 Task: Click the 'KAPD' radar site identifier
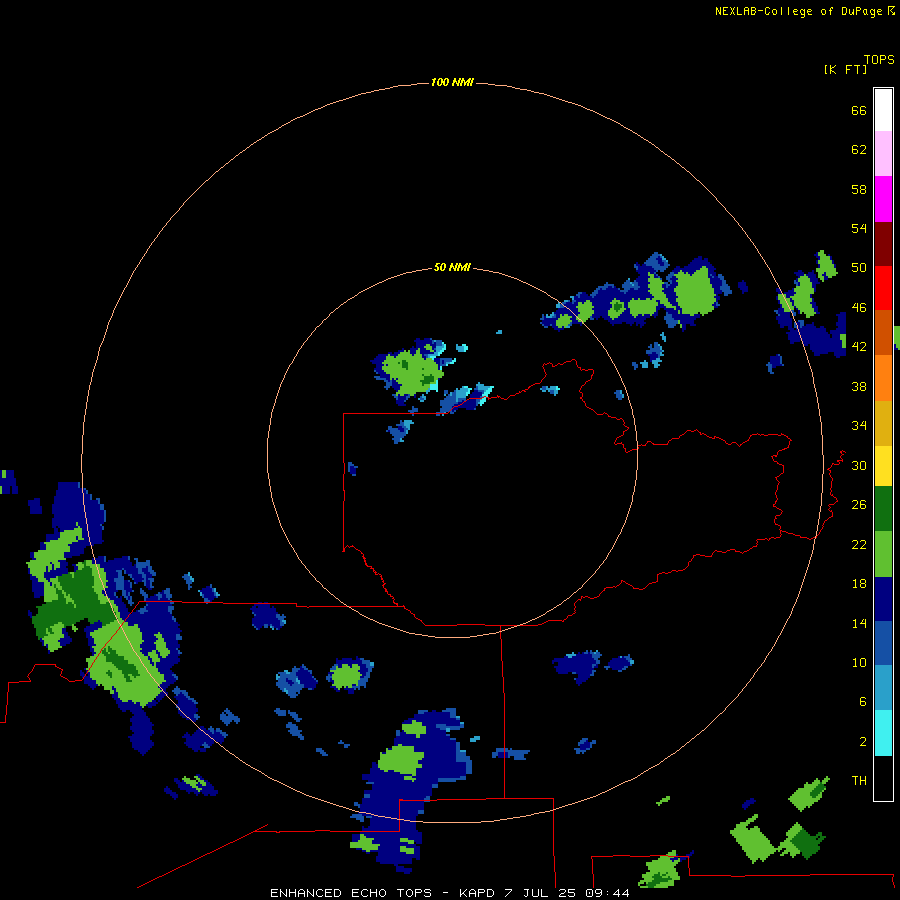pos(478,893)
